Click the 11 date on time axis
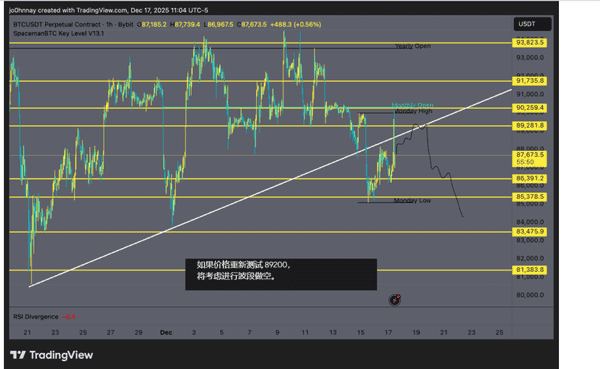The width and height of the screenshot is (600, 369). pos(305,333)
